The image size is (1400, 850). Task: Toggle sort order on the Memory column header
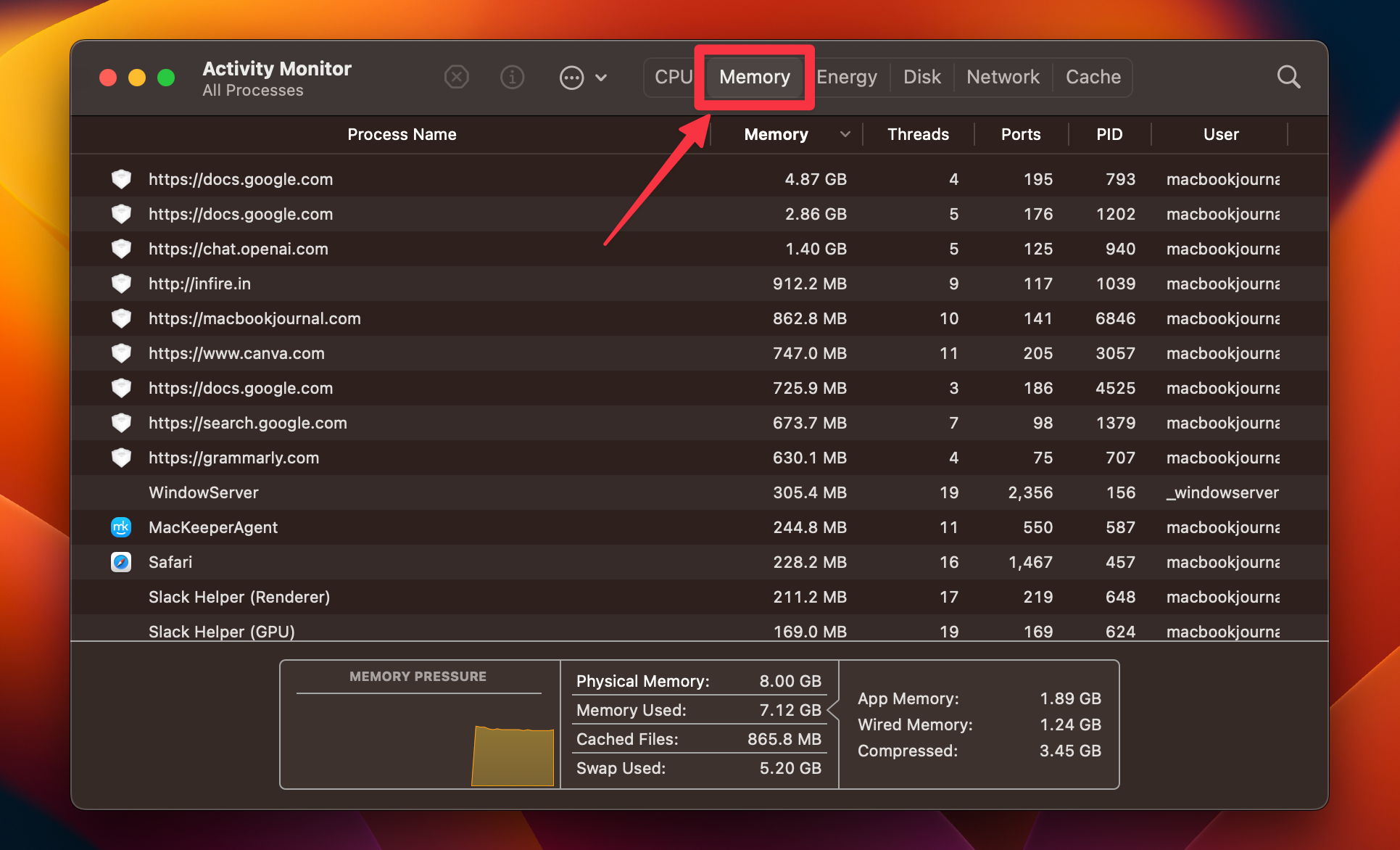775,134
